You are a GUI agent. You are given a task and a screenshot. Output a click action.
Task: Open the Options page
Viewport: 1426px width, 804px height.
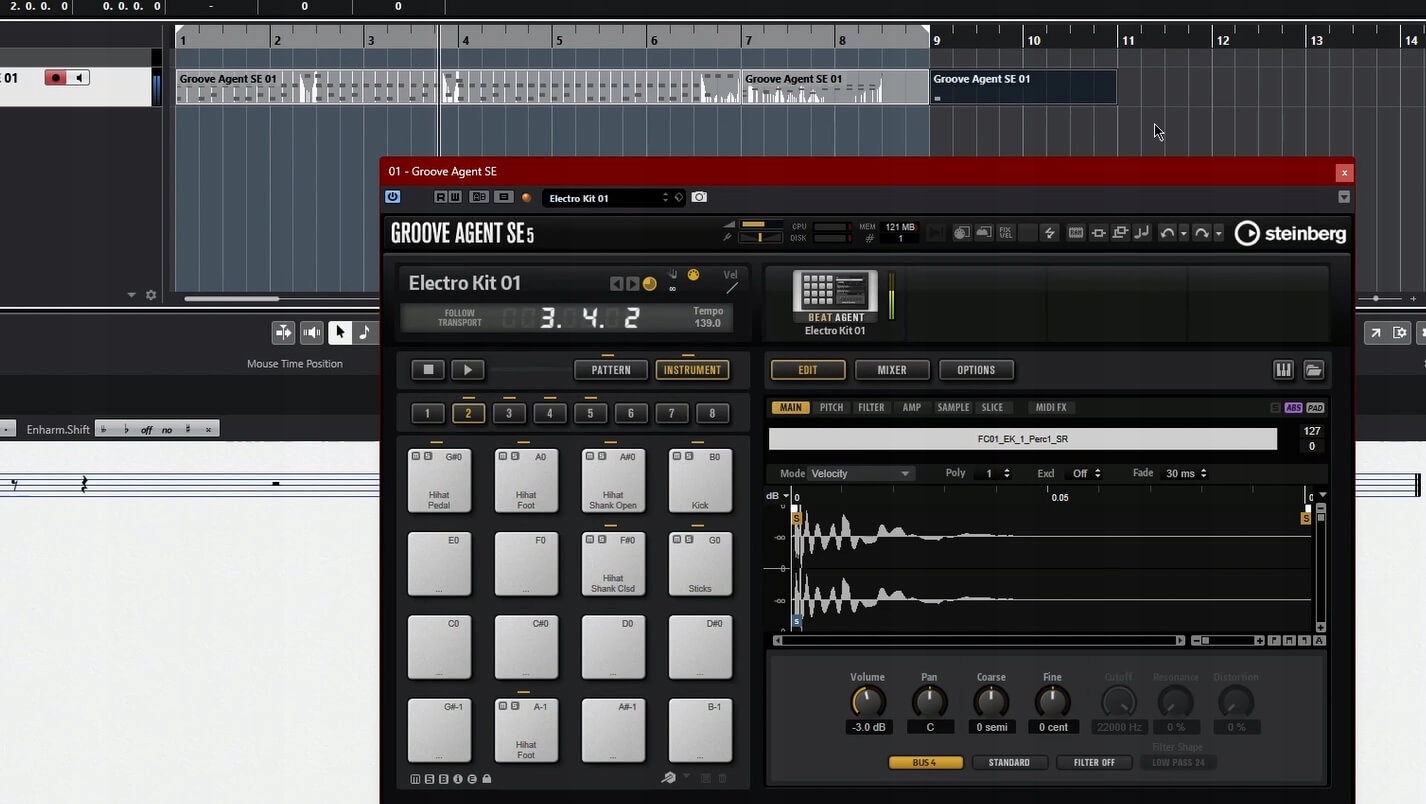(976, 370)
